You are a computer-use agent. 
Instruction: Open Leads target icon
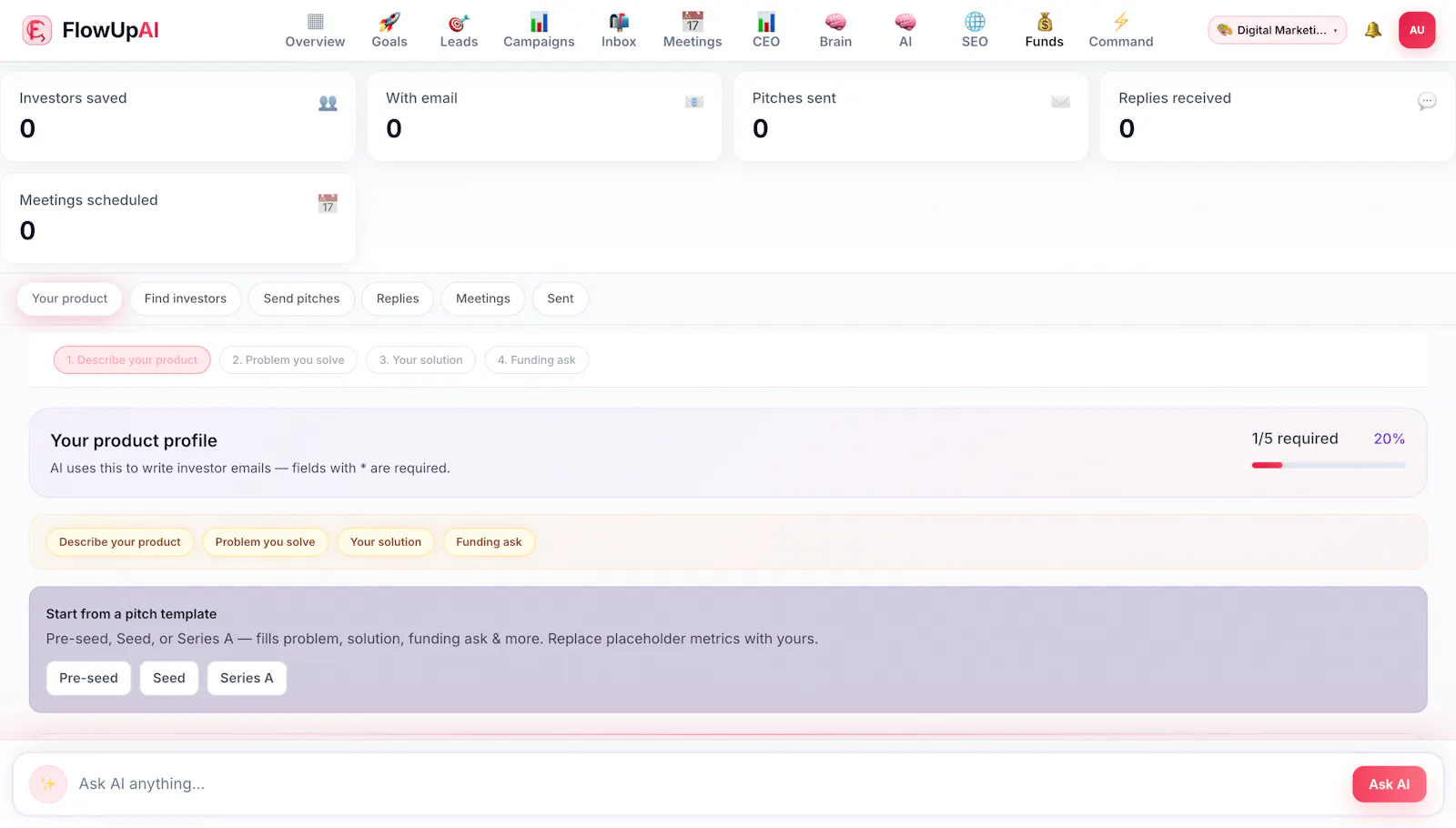coord(459,22)
